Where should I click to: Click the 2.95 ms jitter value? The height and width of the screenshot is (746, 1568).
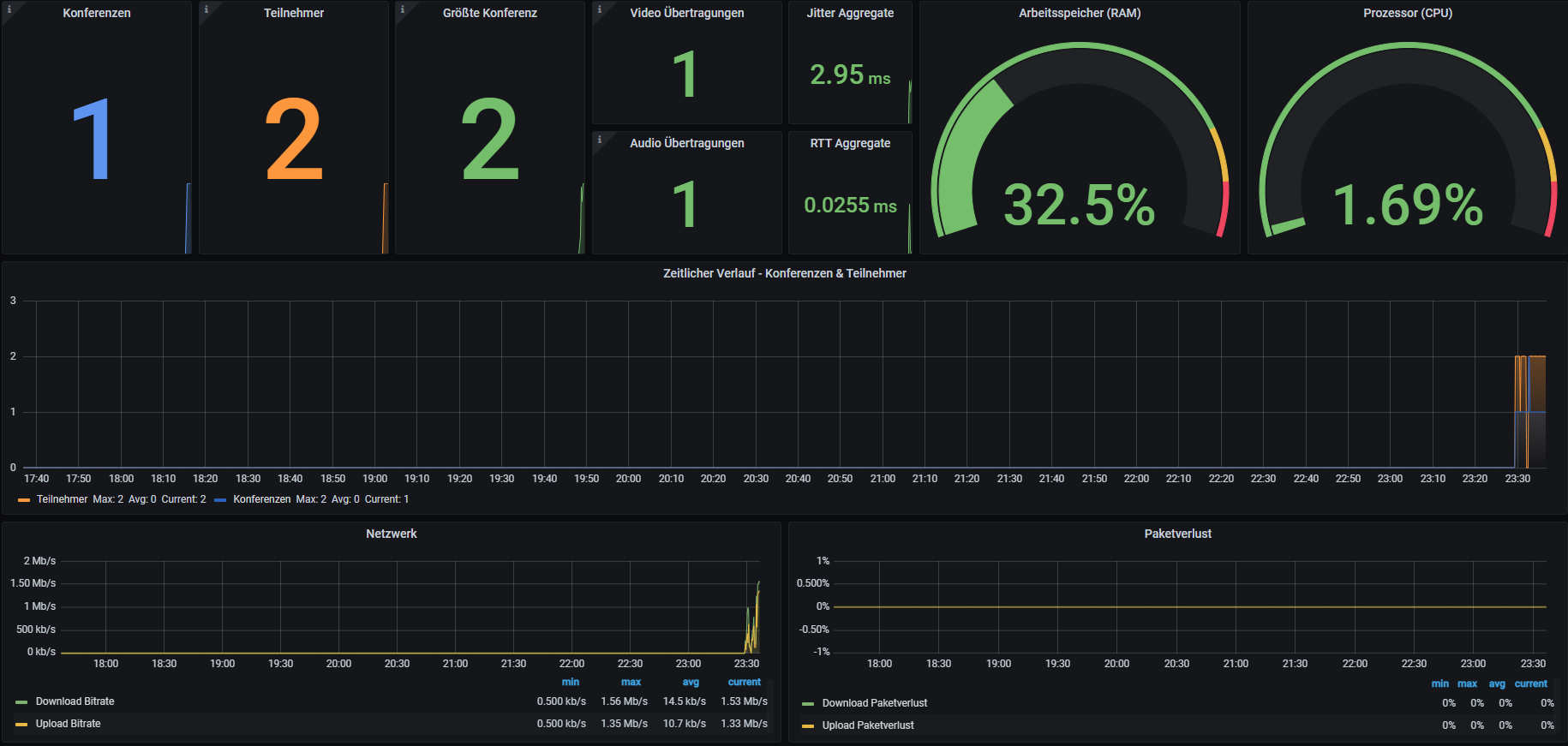pyautogui.click(x=850, y=75)
